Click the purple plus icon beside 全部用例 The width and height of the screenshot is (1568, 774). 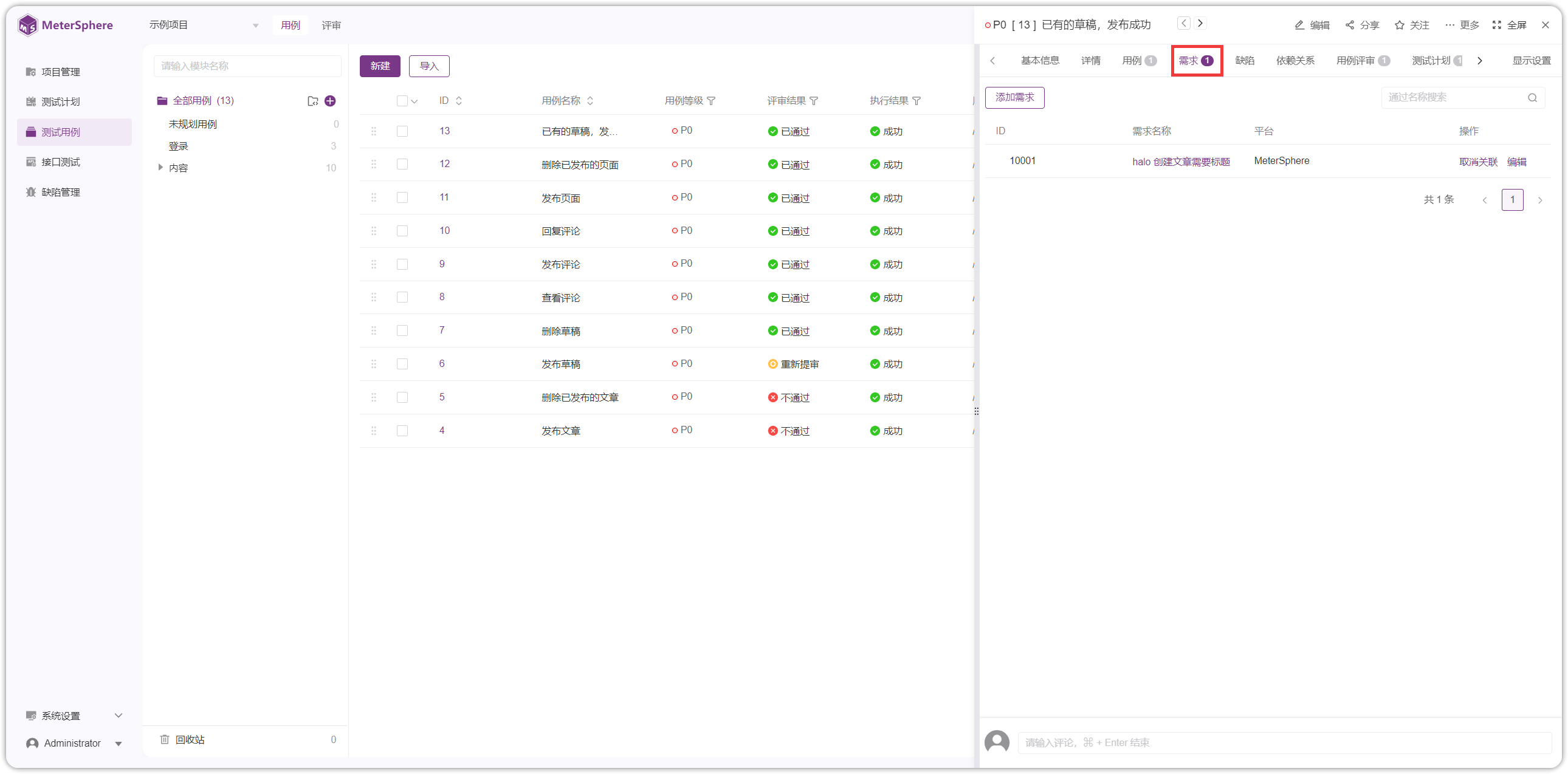[x=331, y=101]
